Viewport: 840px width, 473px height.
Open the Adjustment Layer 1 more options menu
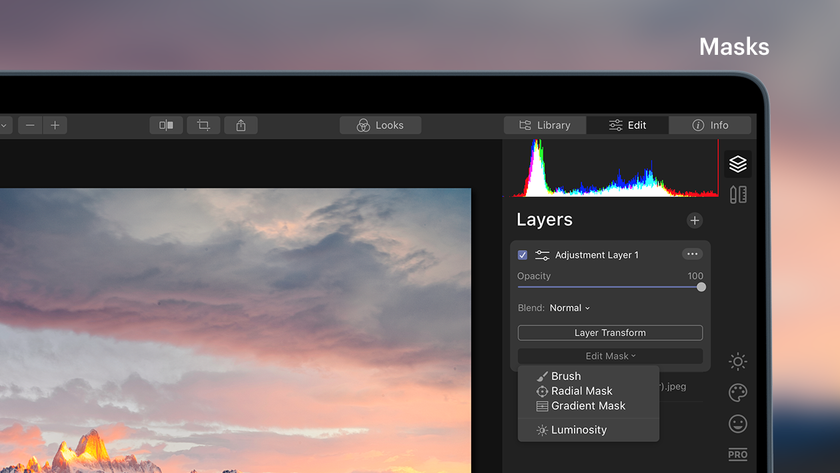[x=692, y=254]
